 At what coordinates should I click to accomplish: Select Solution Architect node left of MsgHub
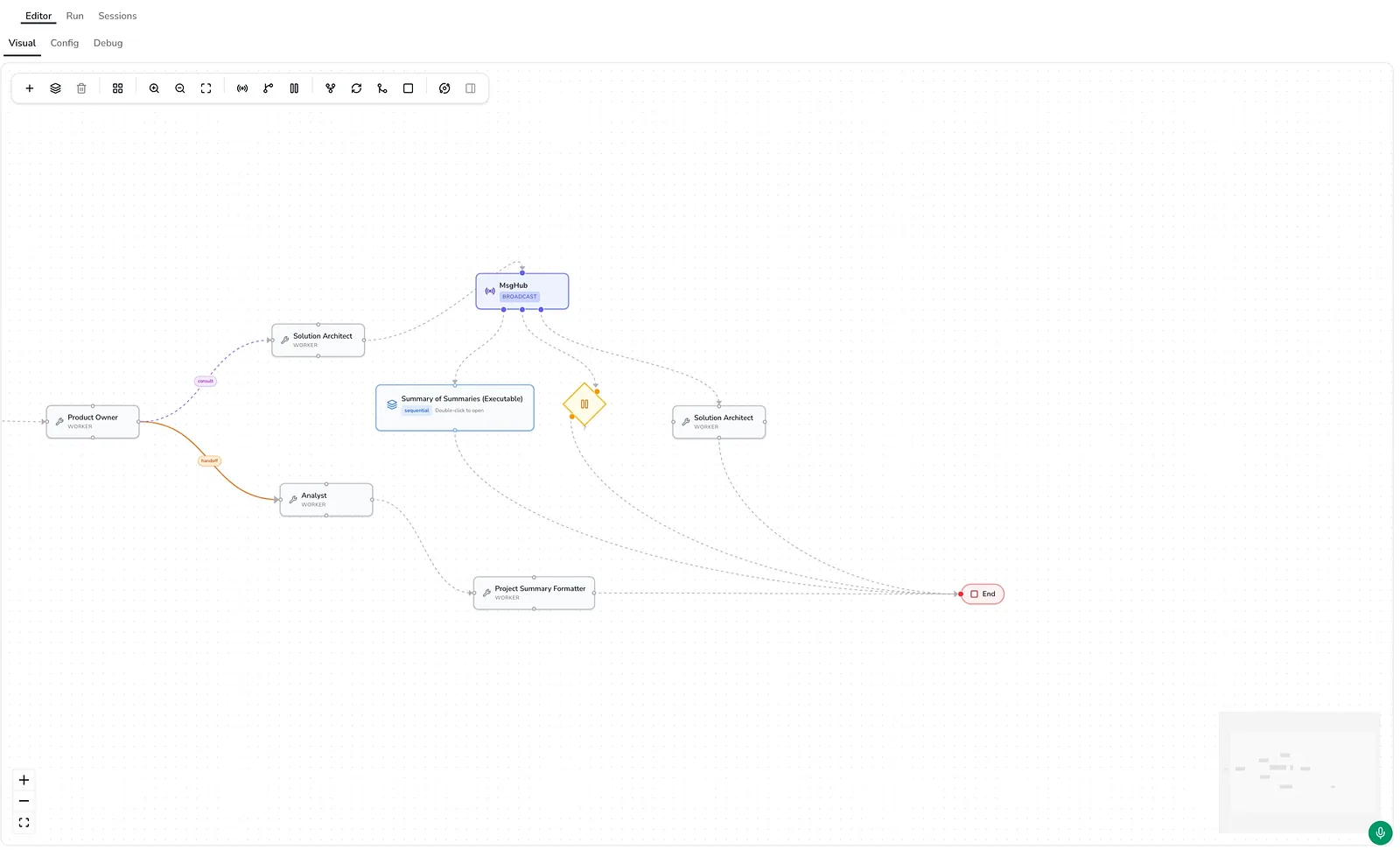(318, 341)
